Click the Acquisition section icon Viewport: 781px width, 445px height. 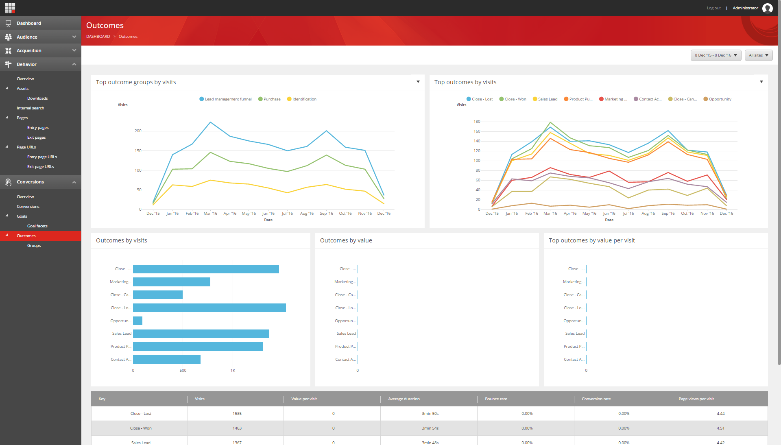[8, 50]
